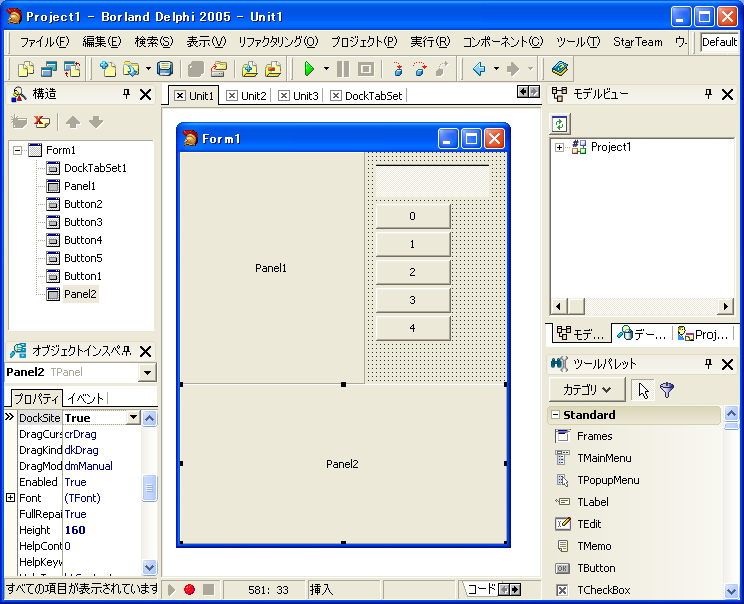Select DockTabSet1 in the Structure tree
Viewport: 744px width, 604px height.
click(x=95, y=168)
